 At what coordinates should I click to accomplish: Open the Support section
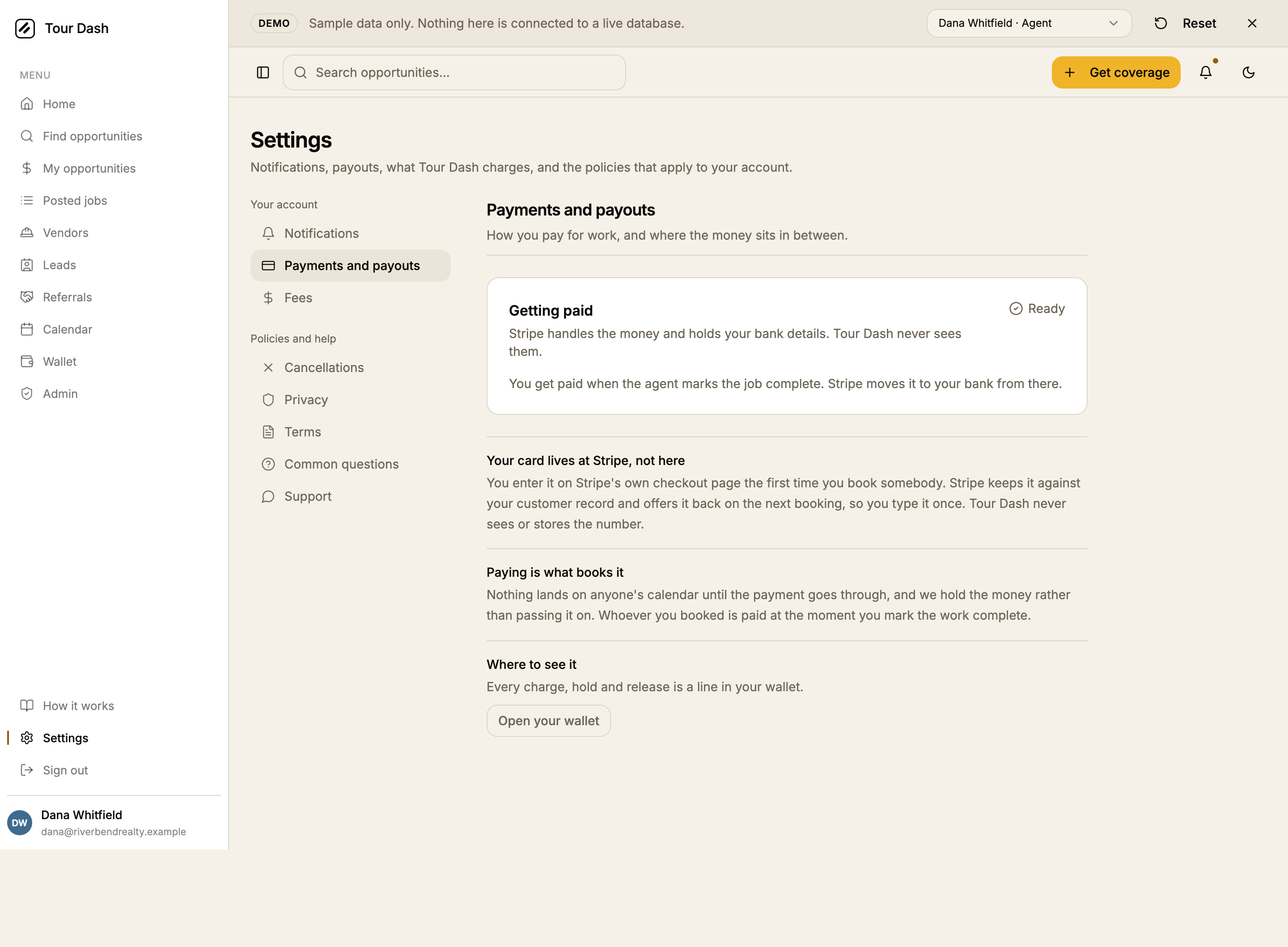pyautogui.click(x=350, y=496)
